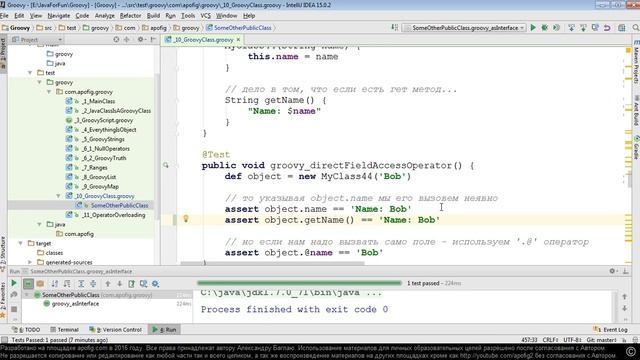This screenshot has height=360, width=640.
Task: Click the editor horizontal scrollbar
Action: pos(272,263)
